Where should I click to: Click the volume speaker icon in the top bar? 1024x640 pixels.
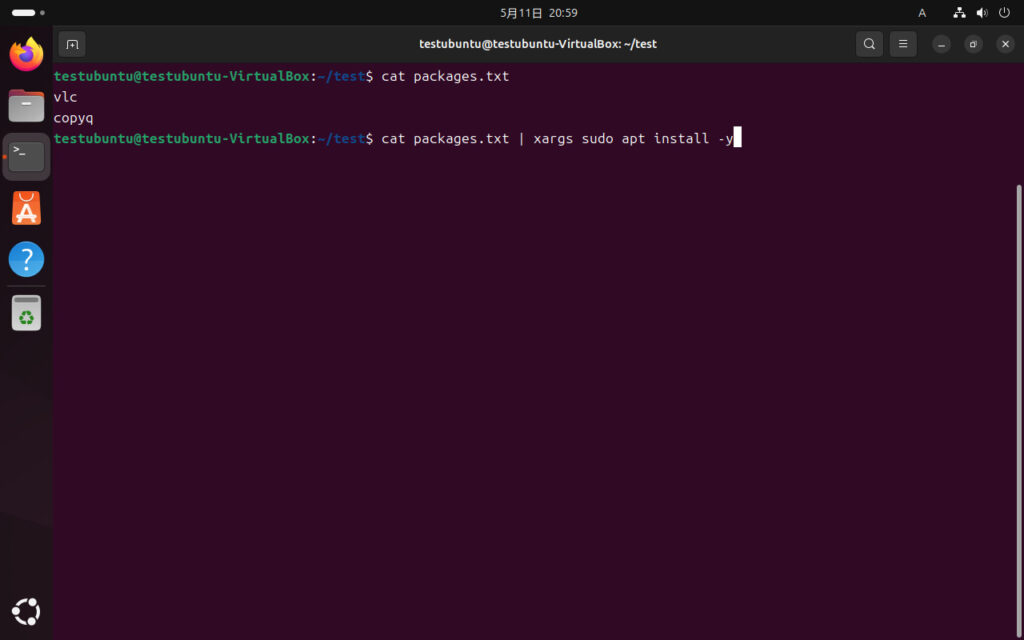981,13
